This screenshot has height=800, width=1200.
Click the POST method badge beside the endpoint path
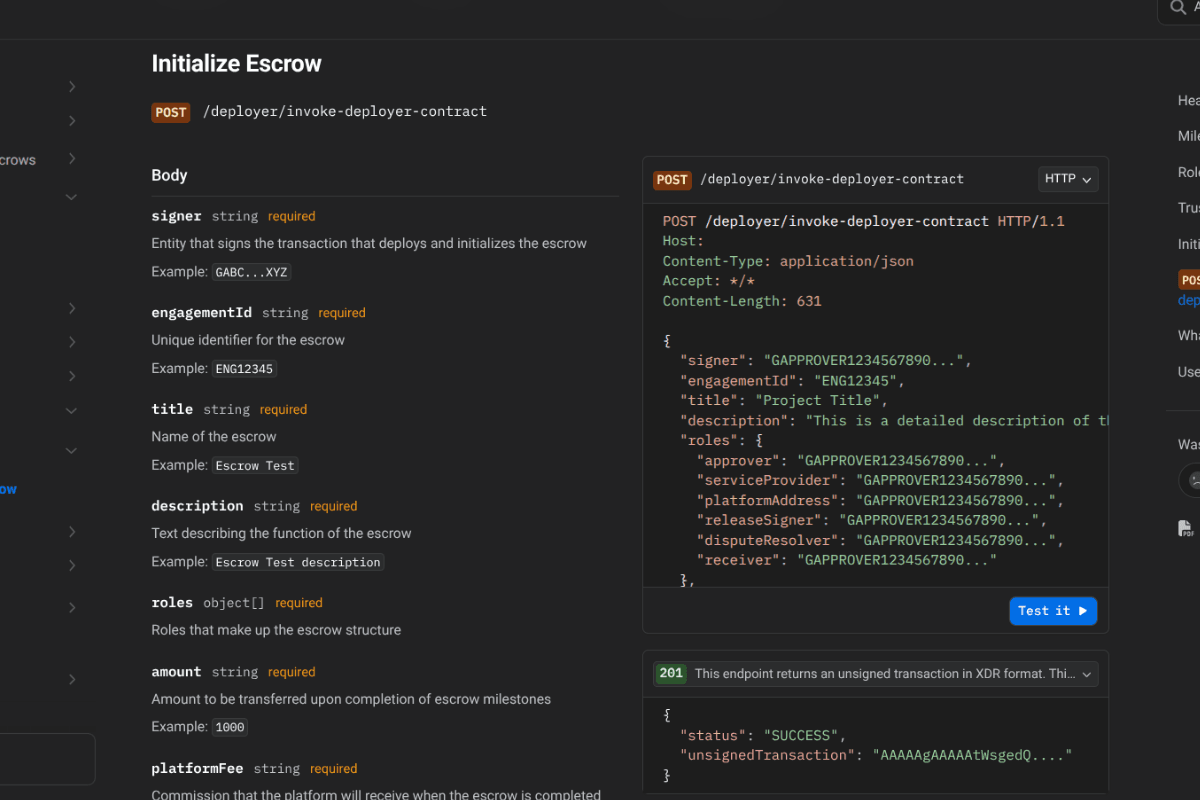pyautogui.click(x=170, y=112)
